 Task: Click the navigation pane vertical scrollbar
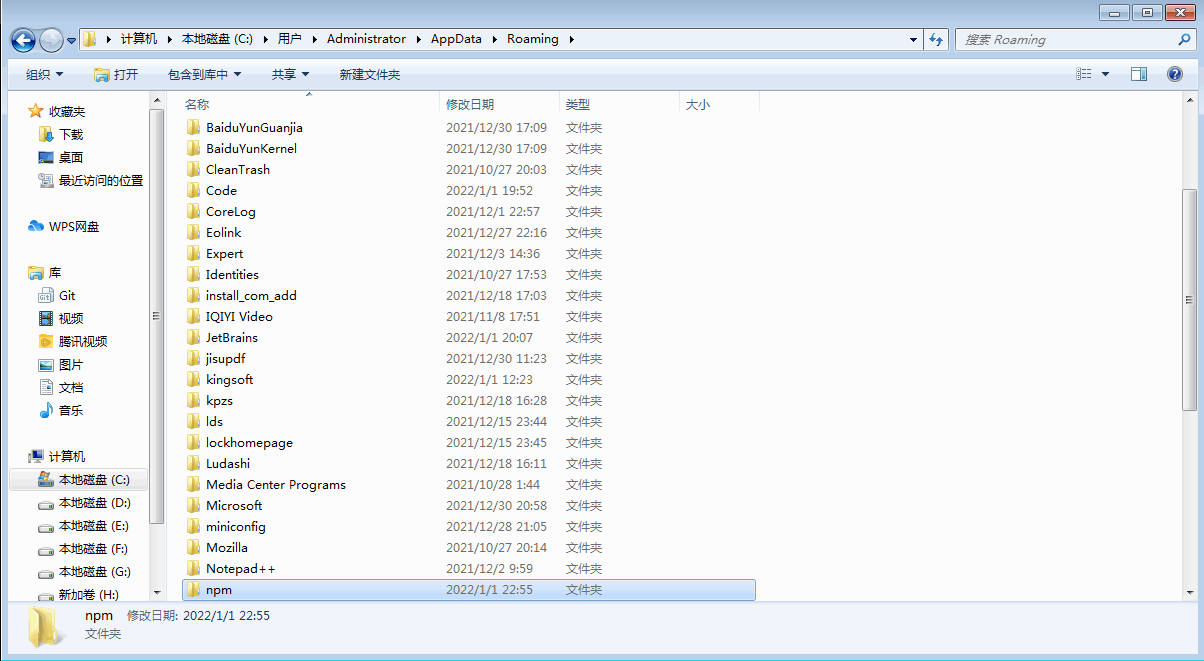(x=156, y=316)
